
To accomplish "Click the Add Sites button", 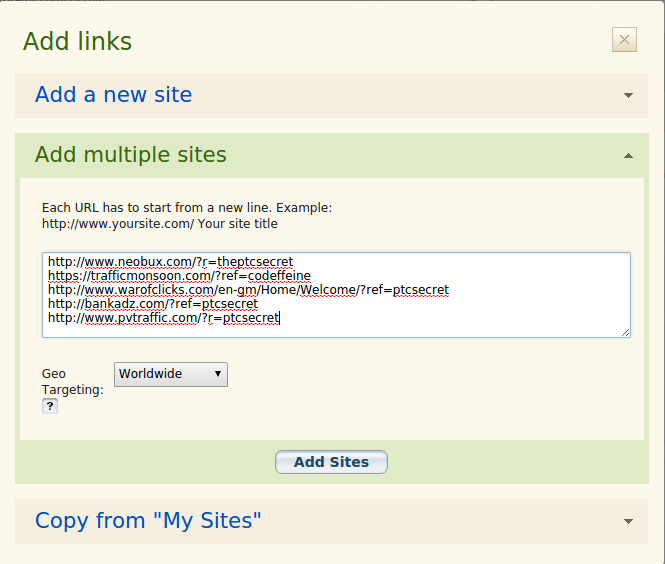I will [x=331, y=462].
